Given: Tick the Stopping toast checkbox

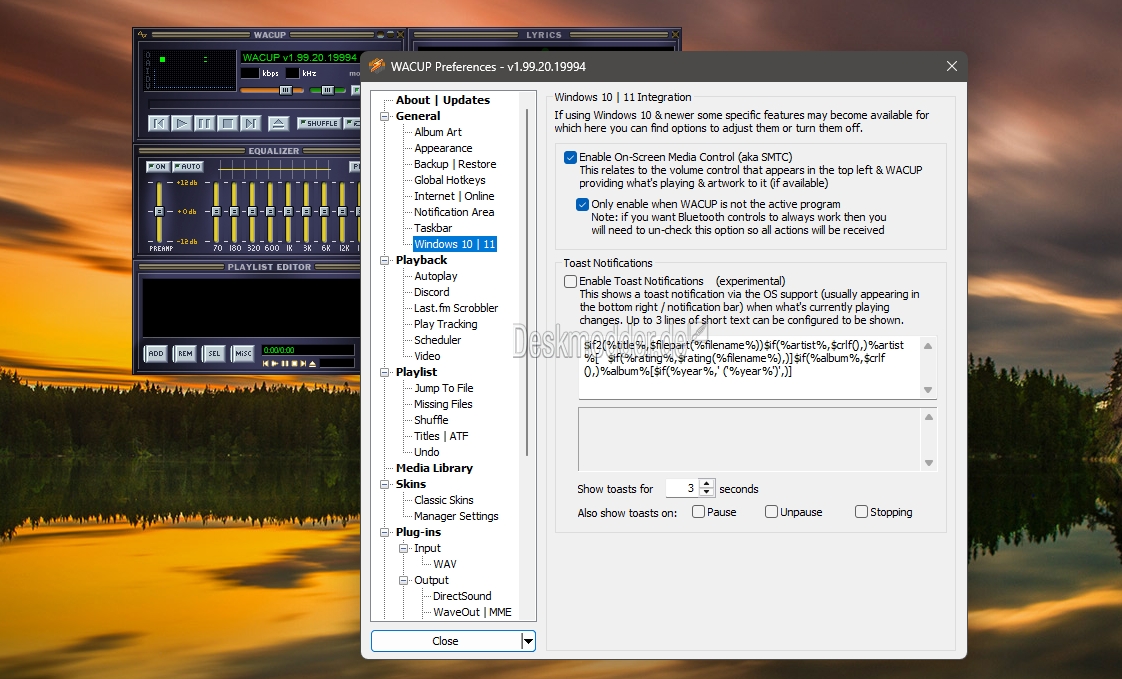Looking at the screenshot, I should [861, 512].
